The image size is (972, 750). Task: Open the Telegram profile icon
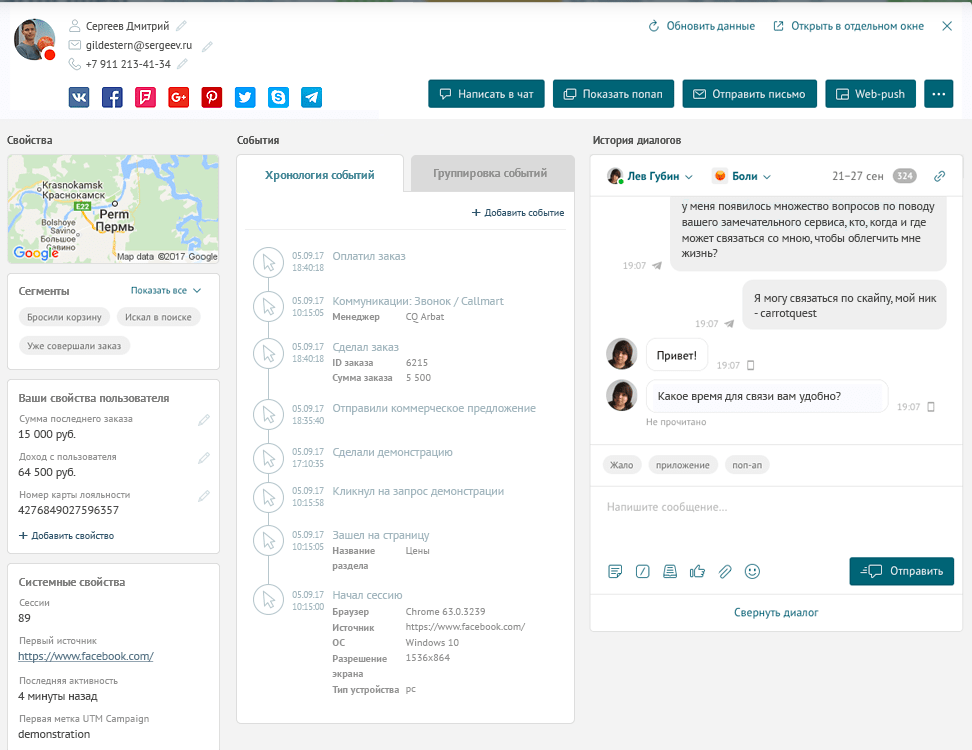click(x=311, y=97)
